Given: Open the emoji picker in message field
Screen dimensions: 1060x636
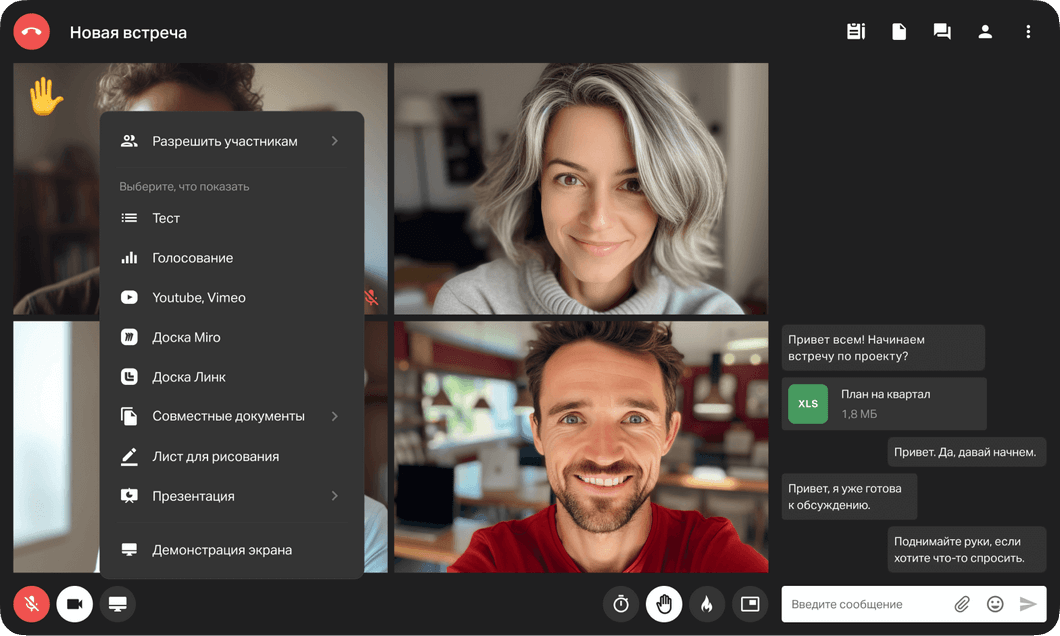Looking at the screenshot, I should [995, 604].
